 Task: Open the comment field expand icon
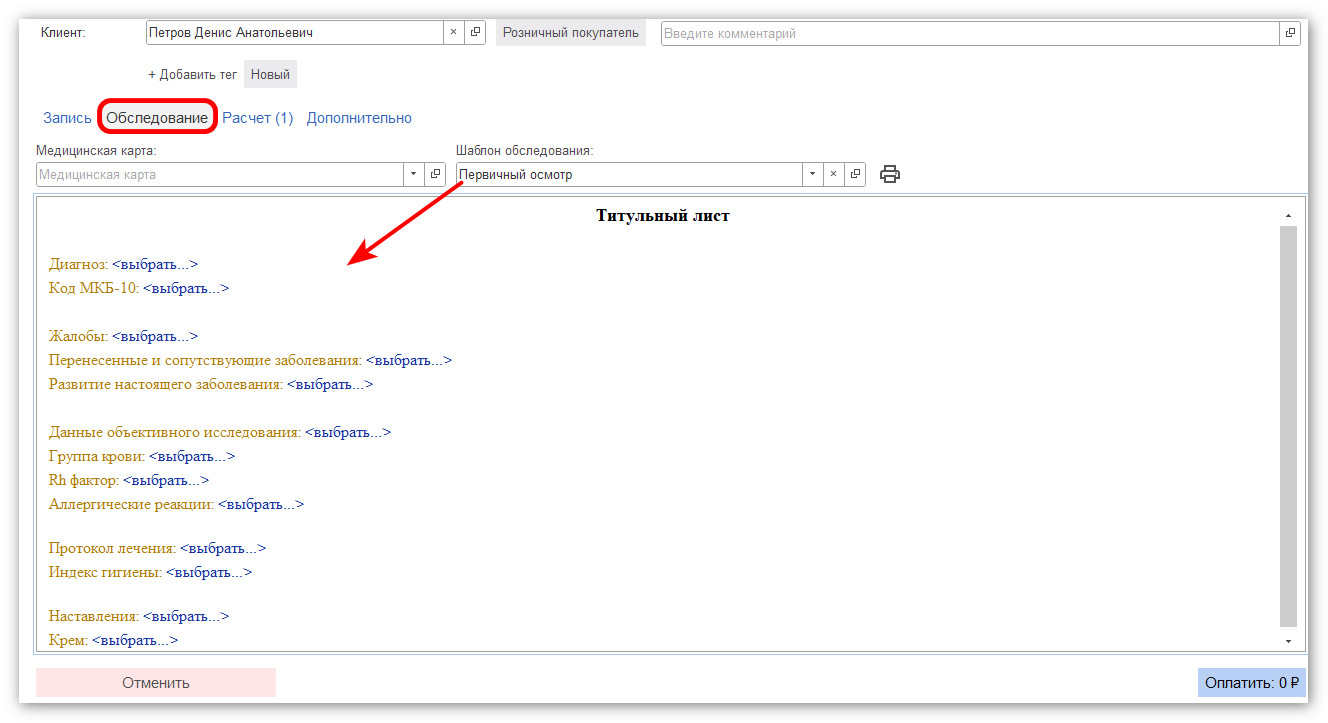(1290, 33)
